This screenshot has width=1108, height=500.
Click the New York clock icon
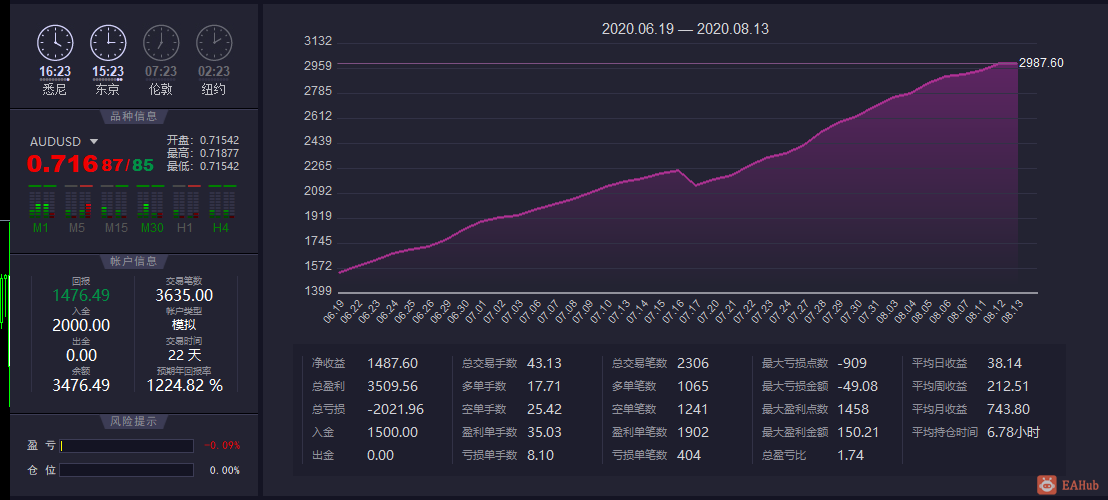click(214, 42)
